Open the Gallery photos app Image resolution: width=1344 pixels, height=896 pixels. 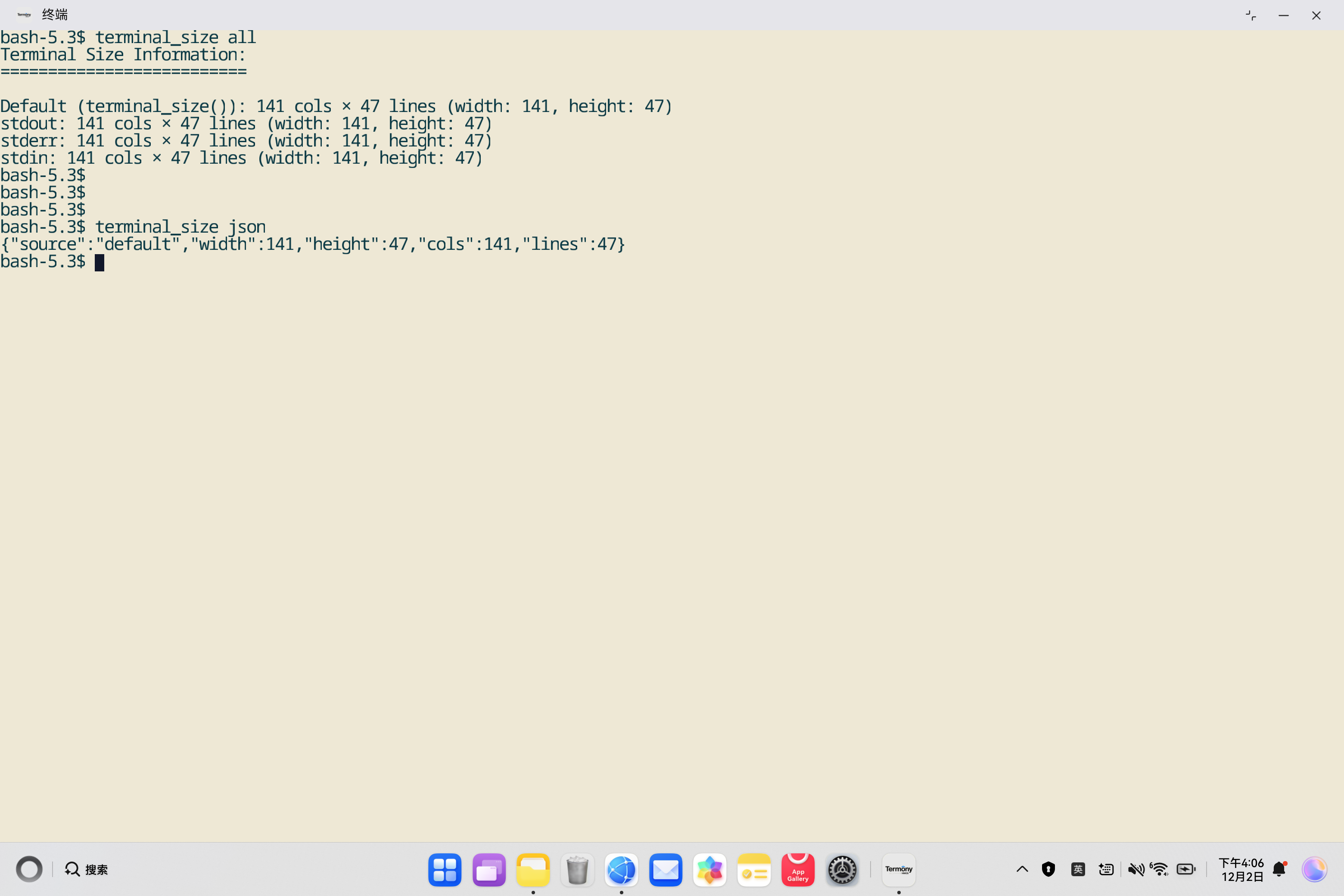[x=710, y=870]
